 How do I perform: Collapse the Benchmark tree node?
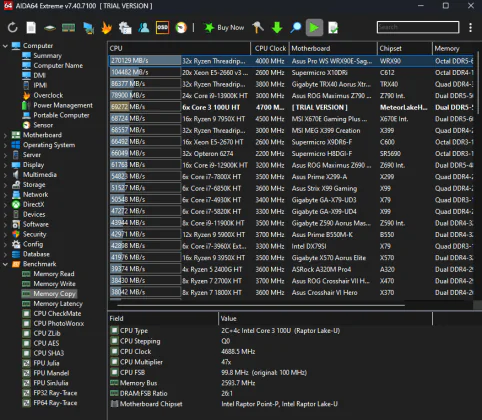point(5,264)
